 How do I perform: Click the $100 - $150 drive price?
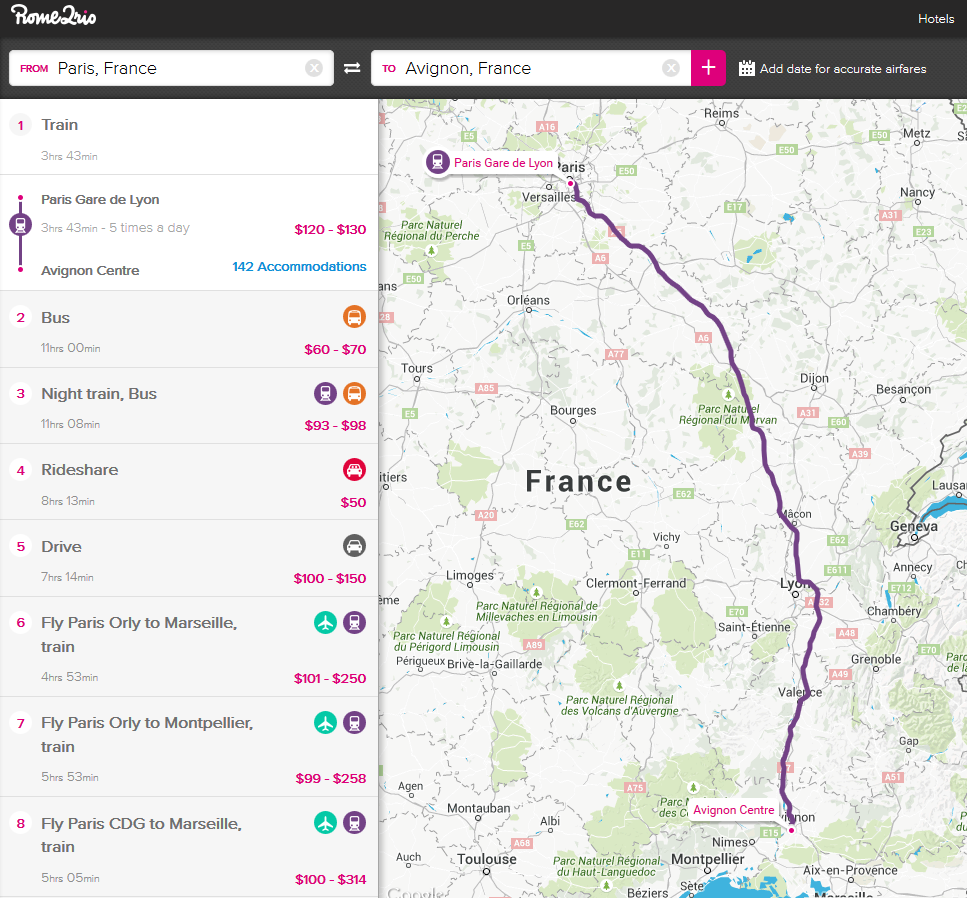(x=330, y=579)
